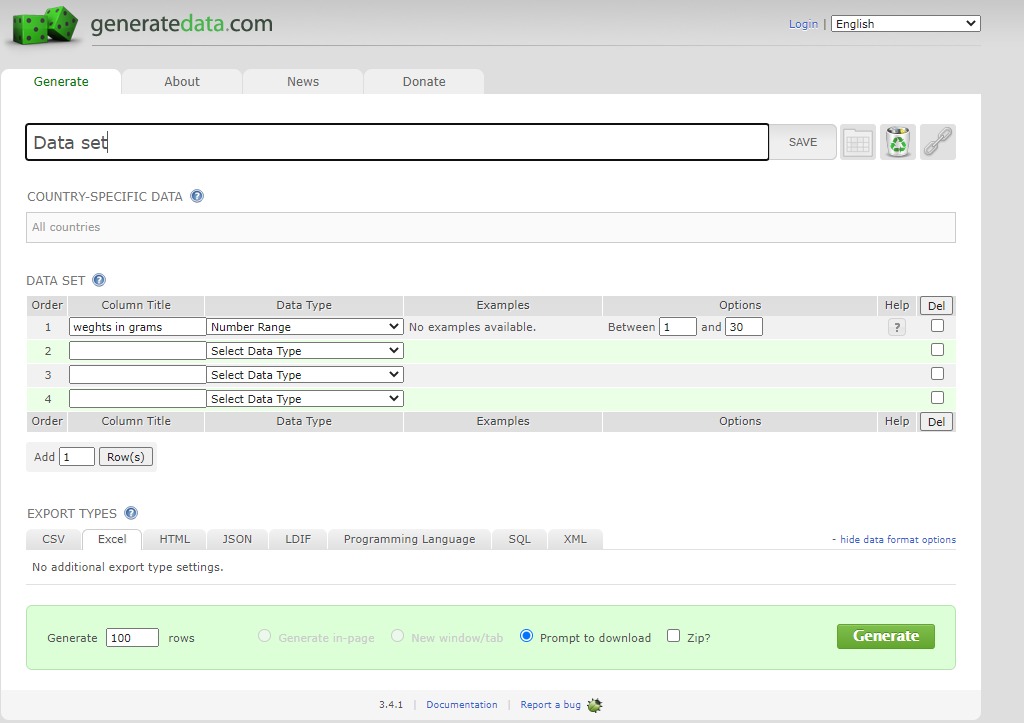Click row 4 column title field
1024x723 pixels.
(x=137, y=398)
